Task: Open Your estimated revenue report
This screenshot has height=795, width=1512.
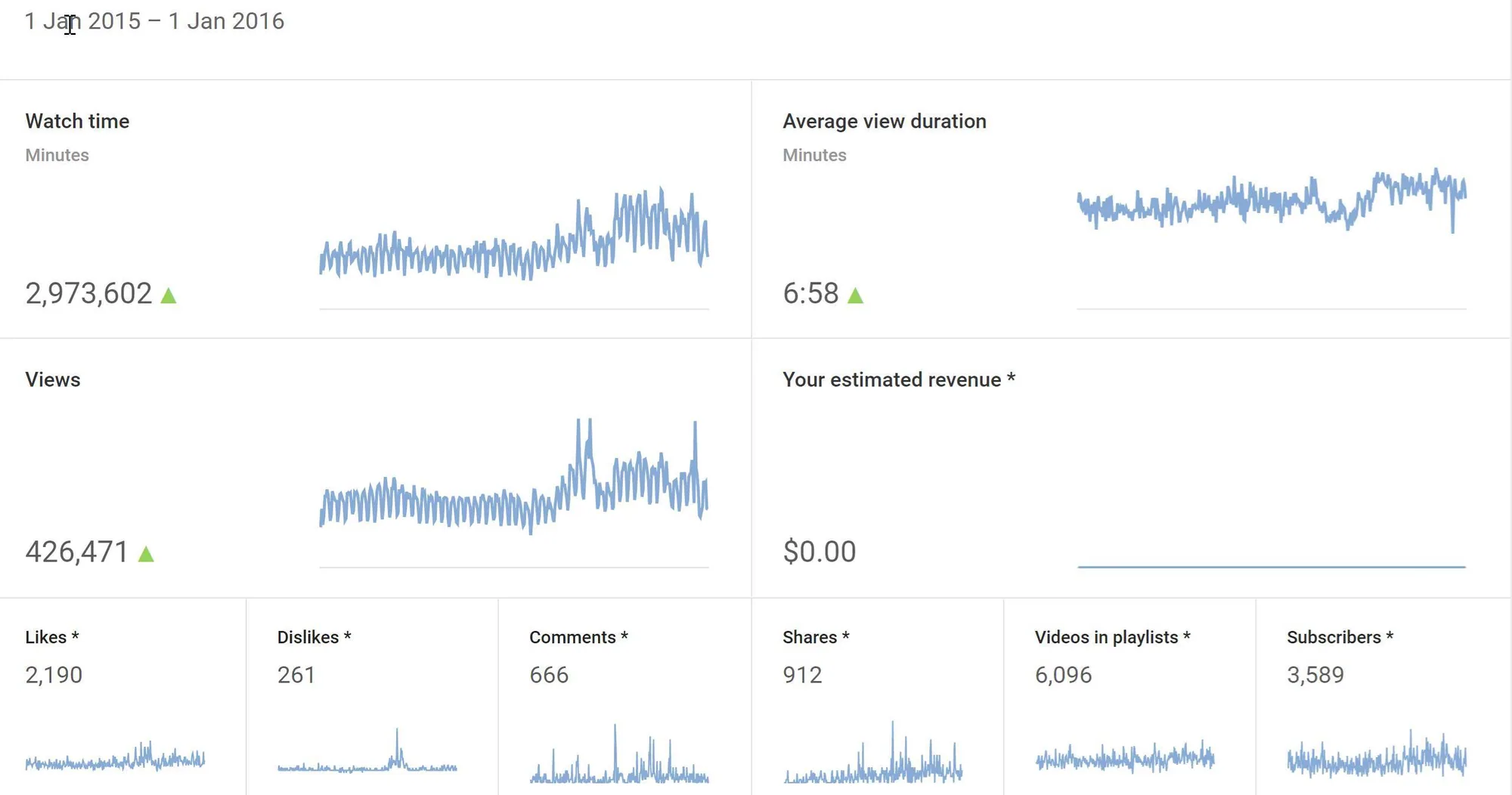Action: point(899,379)
